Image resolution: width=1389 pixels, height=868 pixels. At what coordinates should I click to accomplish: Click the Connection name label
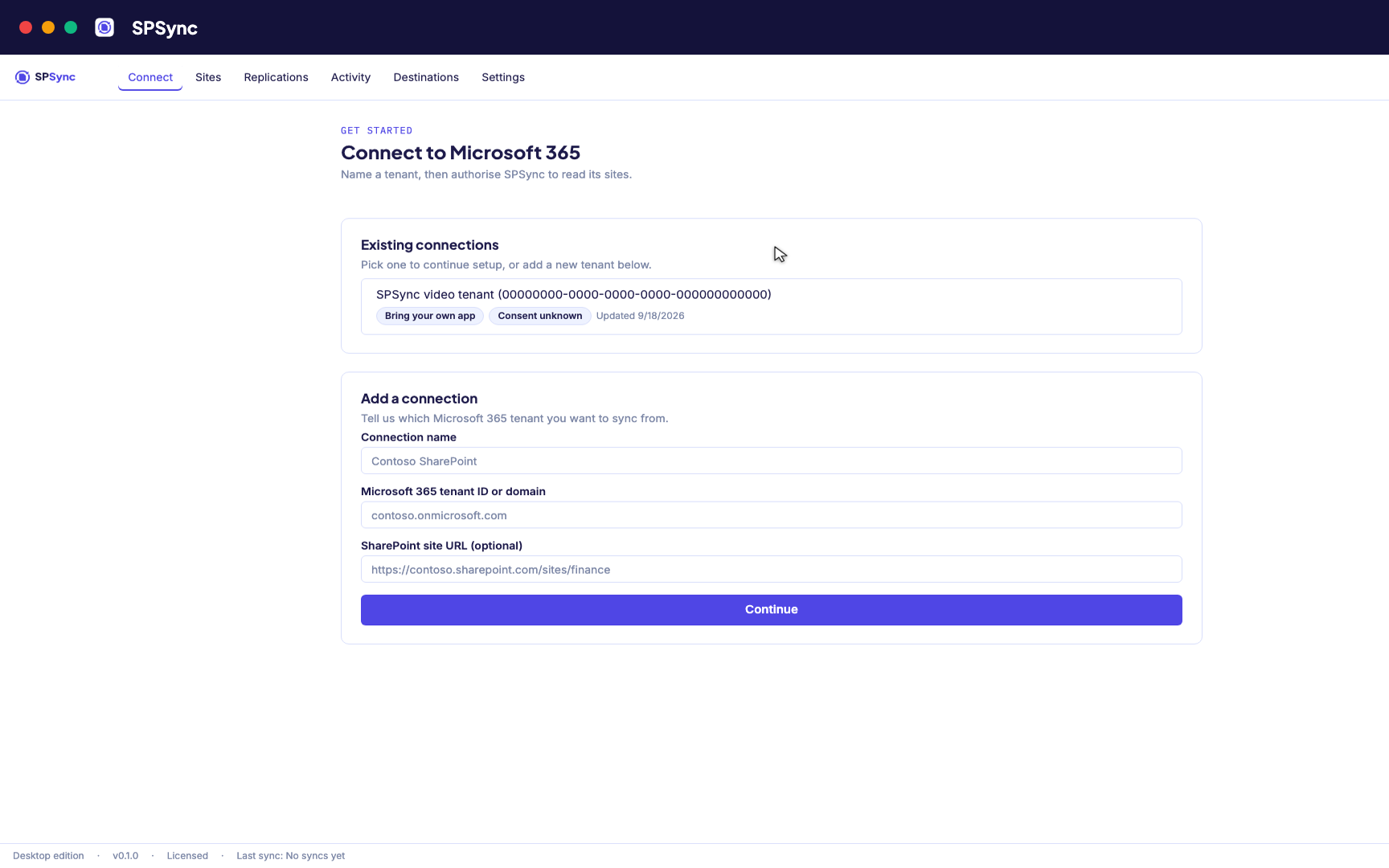tap(408, 437)
